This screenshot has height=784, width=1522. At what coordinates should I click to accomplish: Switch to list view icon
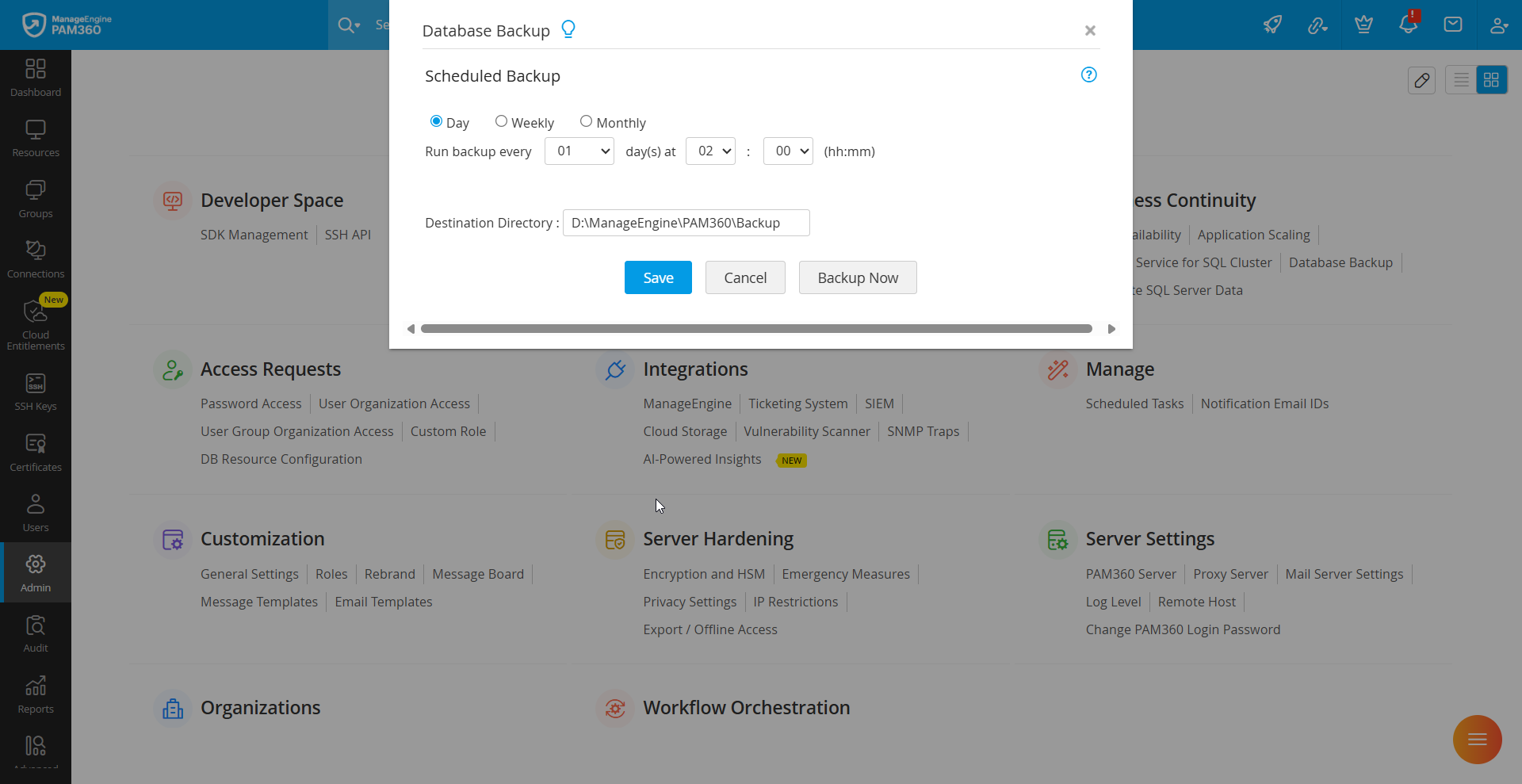coord(1462,80)
